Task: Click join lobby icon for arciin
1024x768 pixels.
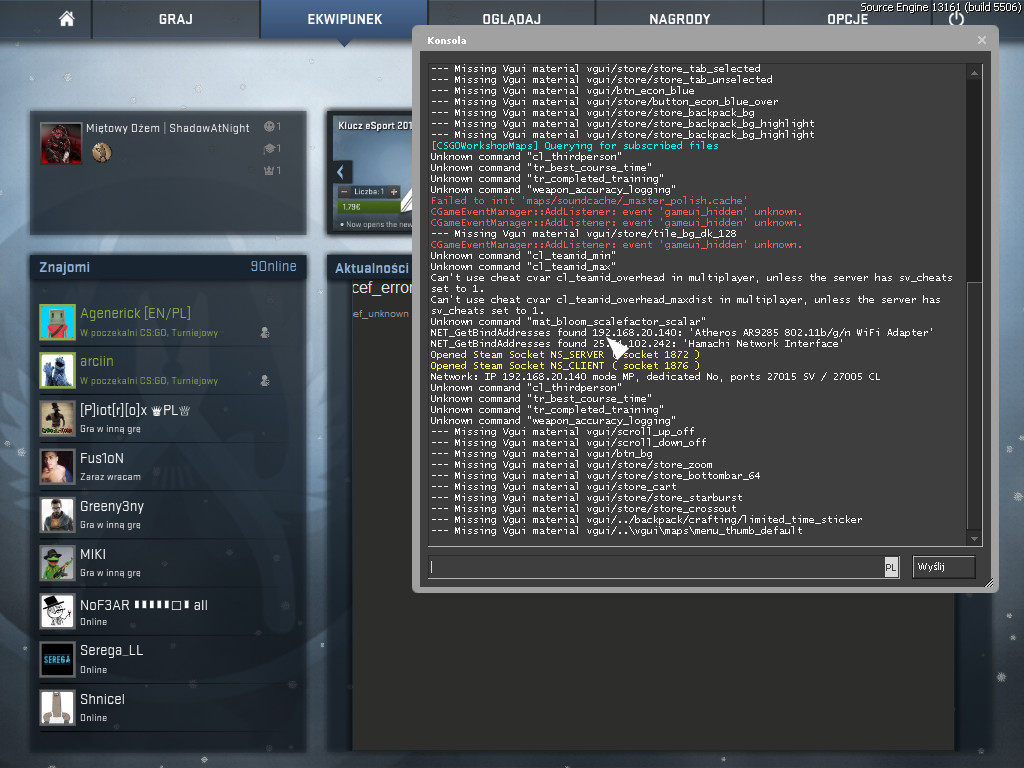Action: [264, 380]
